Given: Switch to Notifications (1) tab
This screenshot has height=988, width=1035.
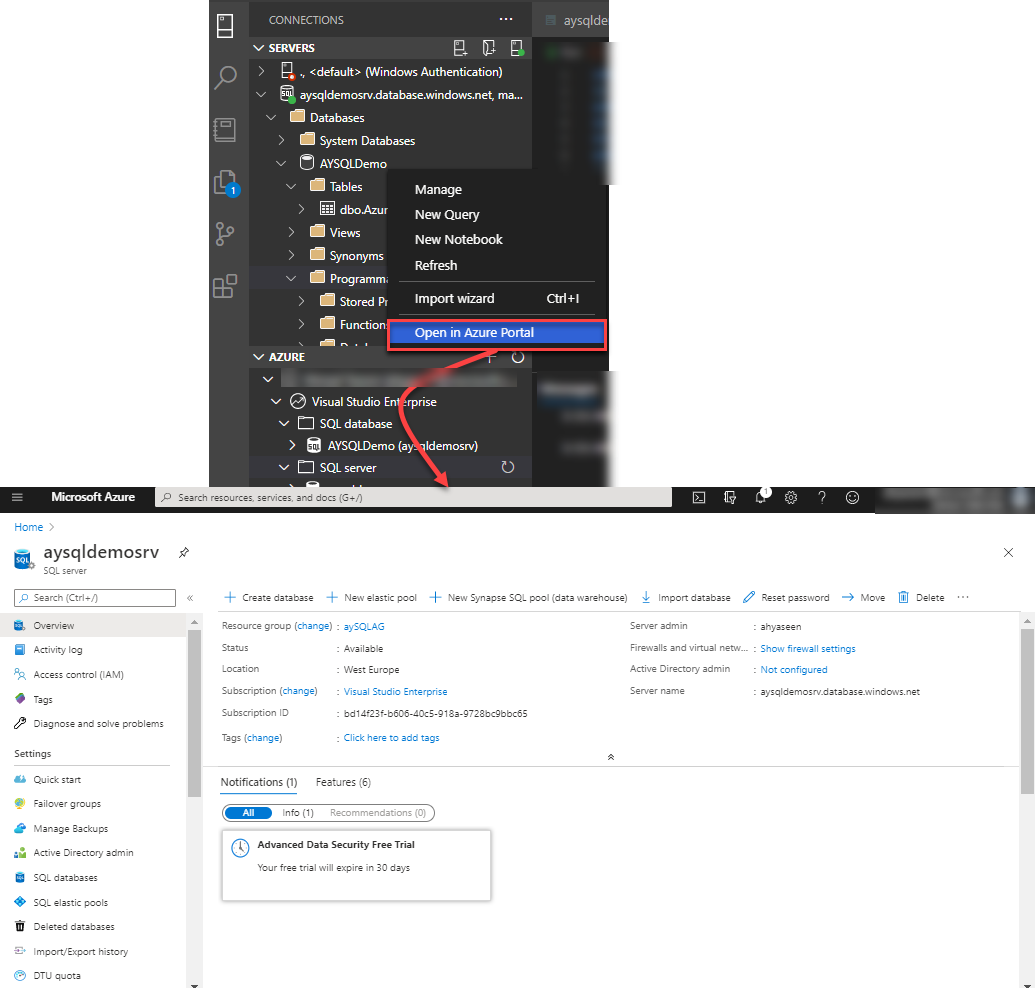Looking at the screenshot, I should 259,782.
